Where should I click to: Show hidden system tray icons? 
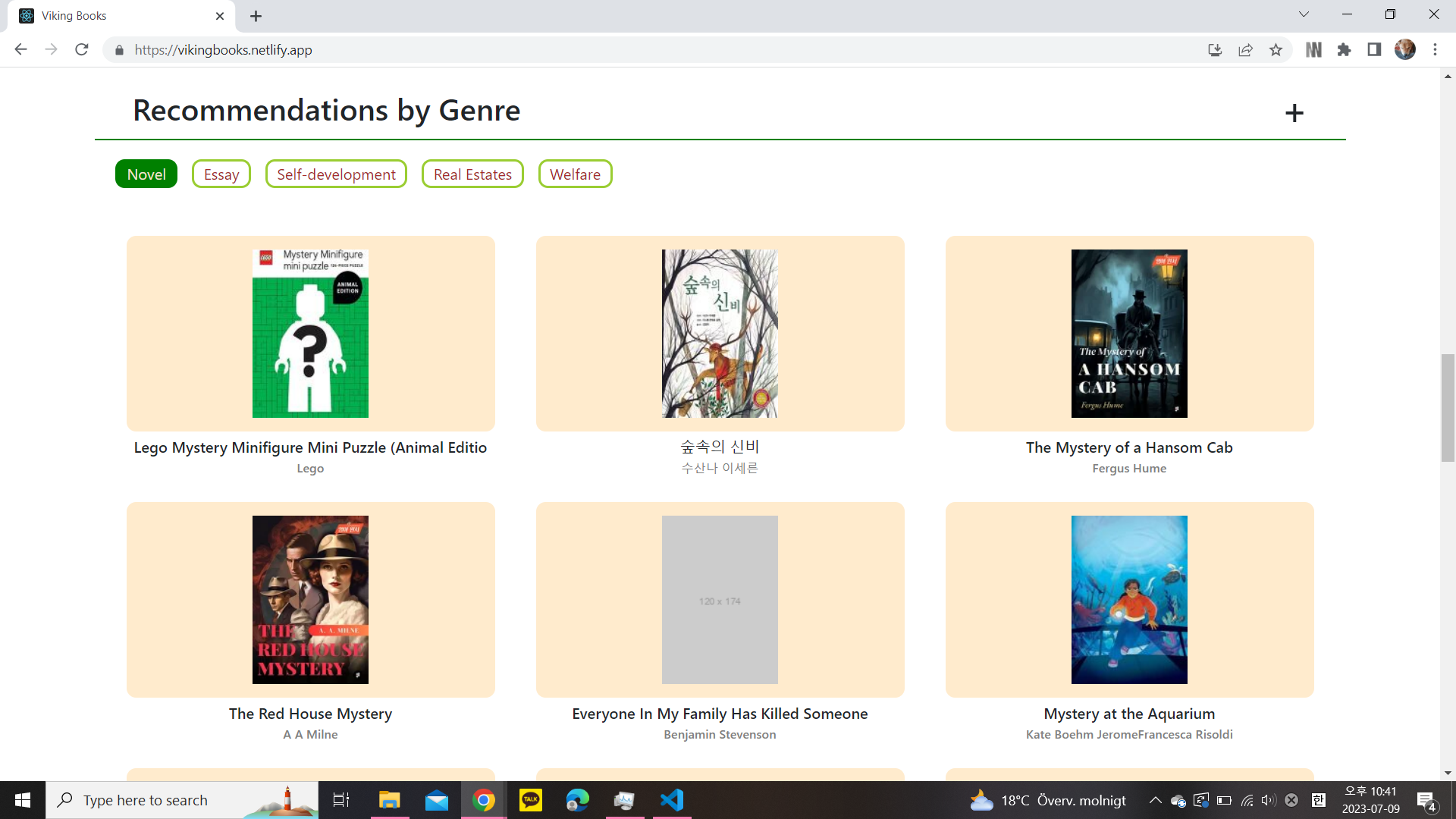[1155, 800]
